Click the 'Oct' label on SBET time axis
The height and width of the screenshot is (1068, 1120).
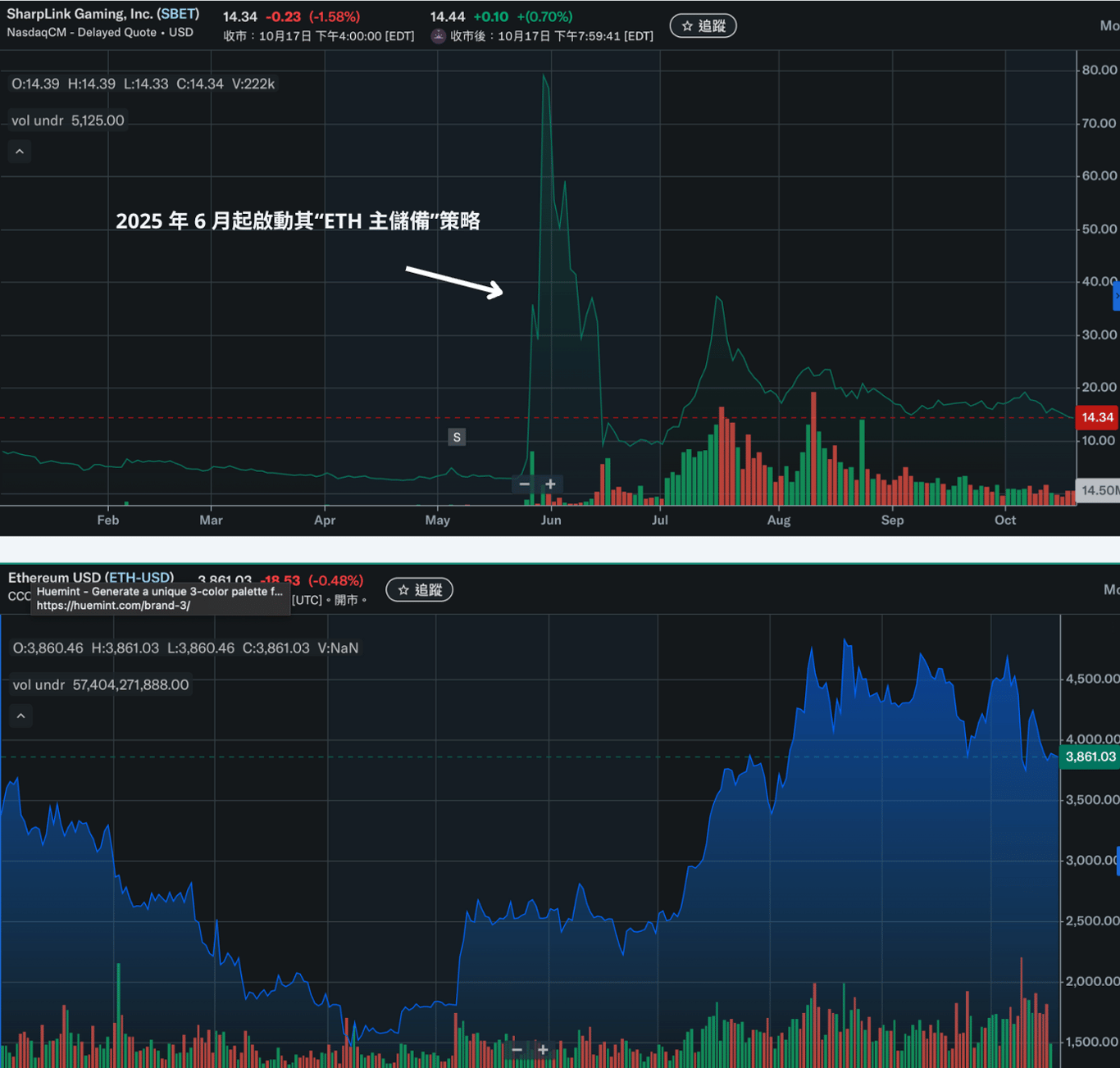[1005, 520]
